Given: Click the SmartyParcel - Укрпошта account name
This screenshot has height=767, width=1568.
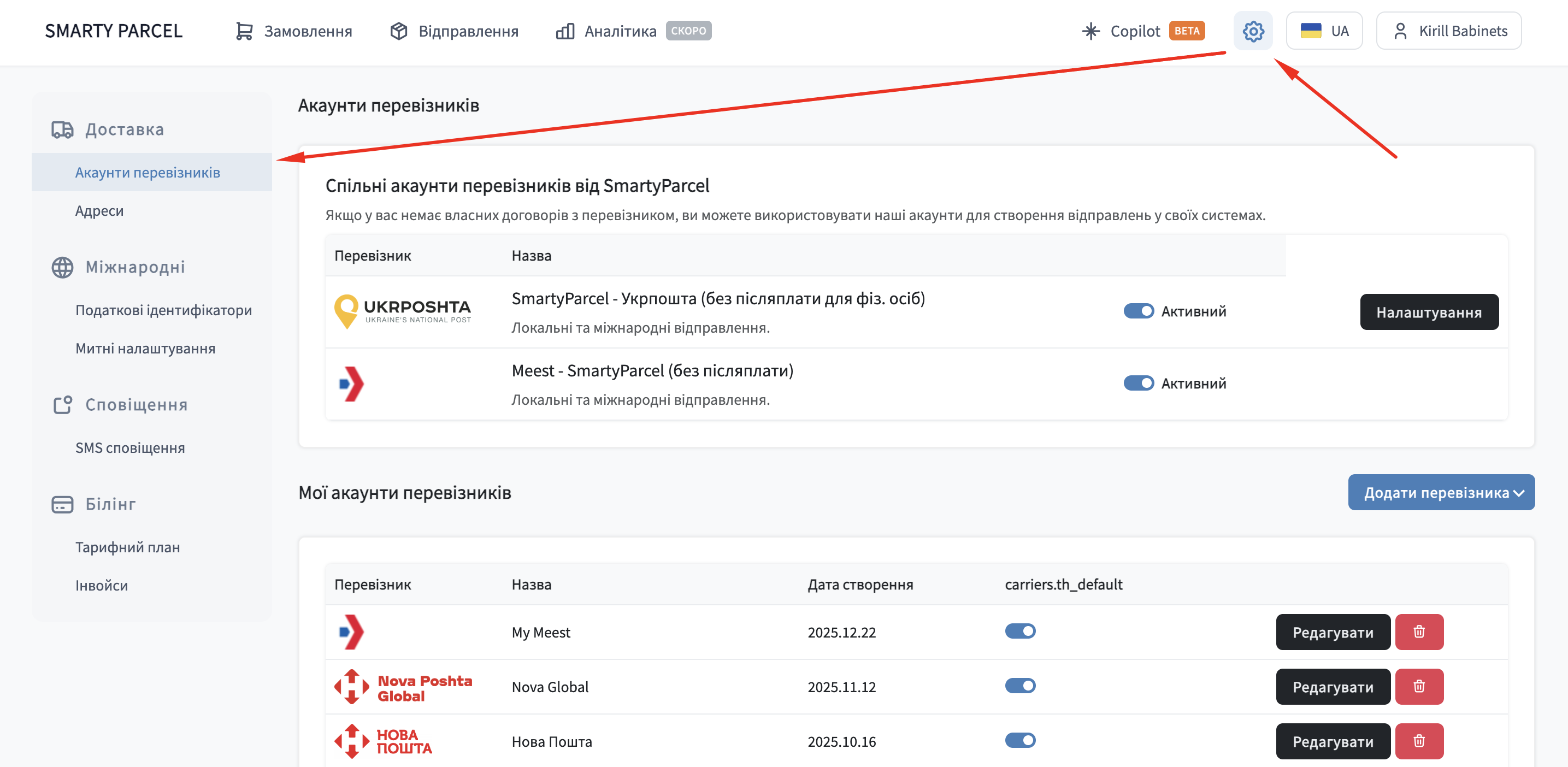Looking at the screenshot, I should tap(718, 299).
